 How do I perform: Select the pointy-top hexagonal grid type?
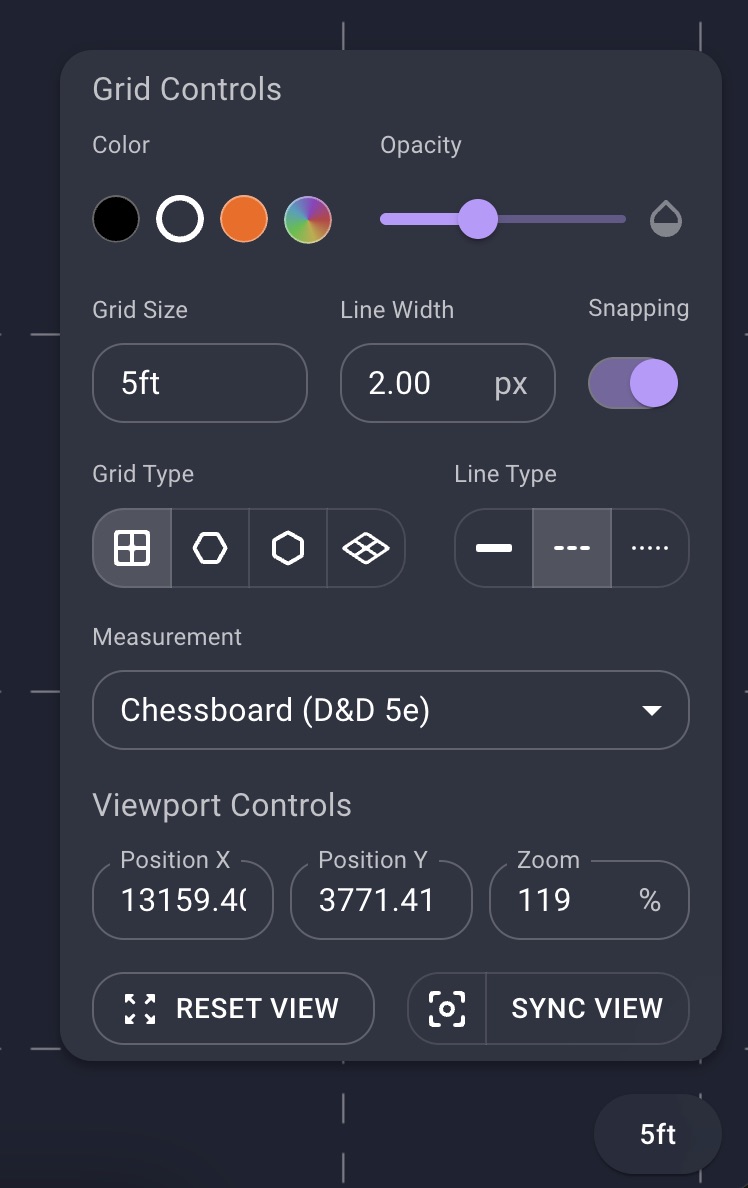287,548
